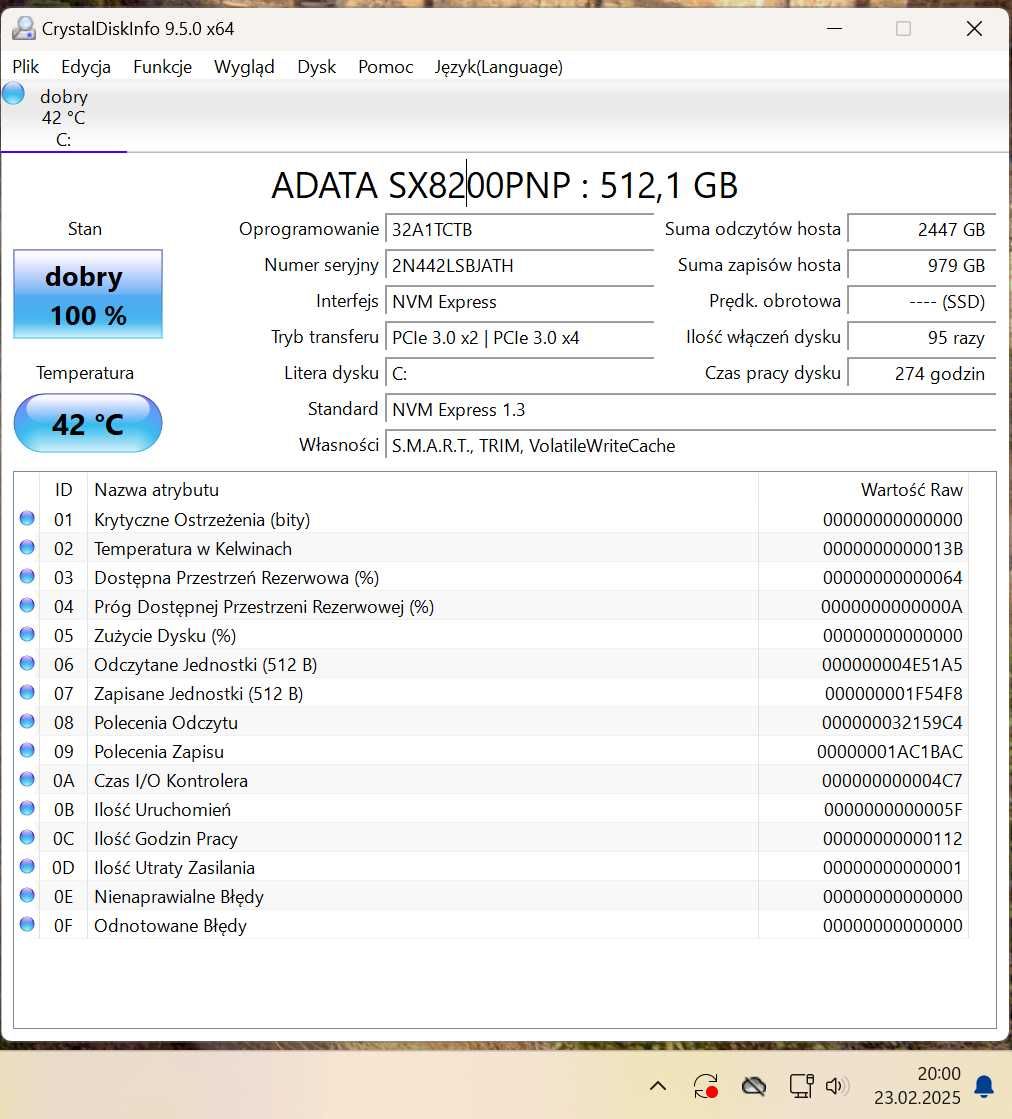
Task: Select raw value 000000000004C7
Action: coord(892,781)
